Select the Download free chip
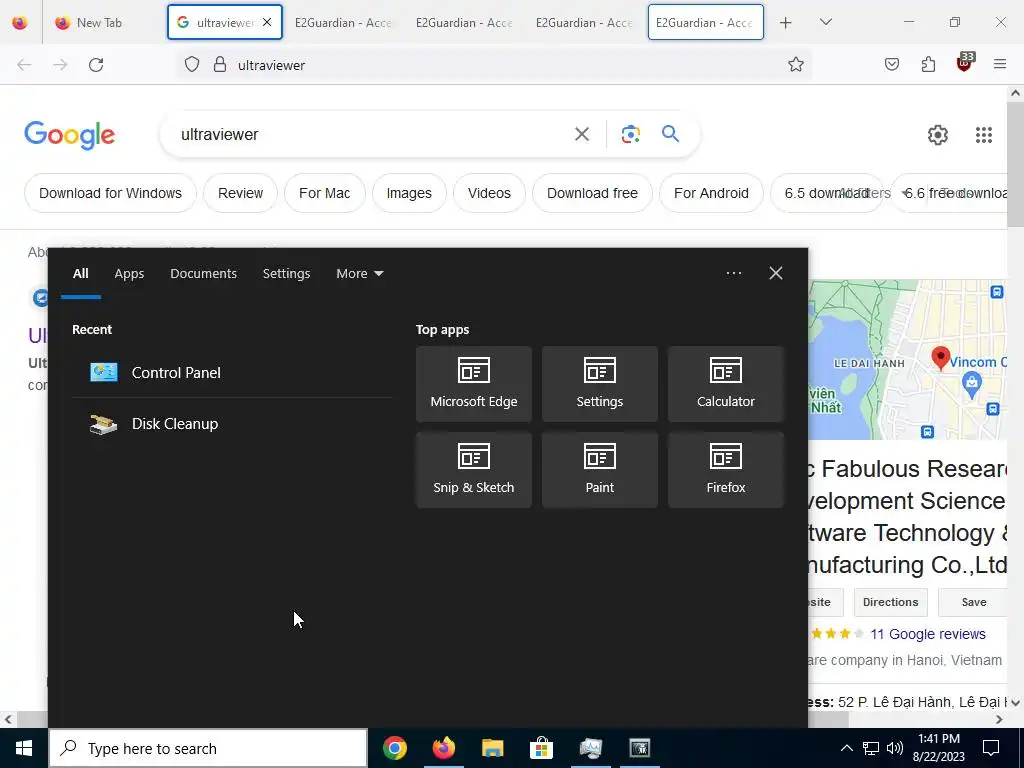1024x768 pixels. coord(592,193)
